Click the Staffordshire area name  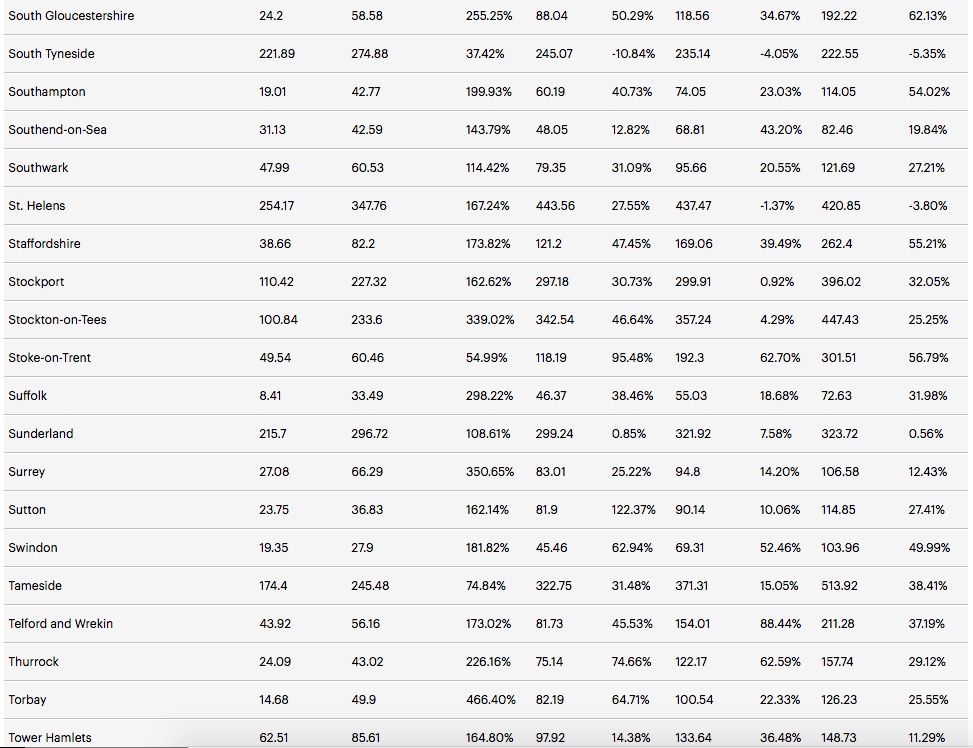pos(44,244)
